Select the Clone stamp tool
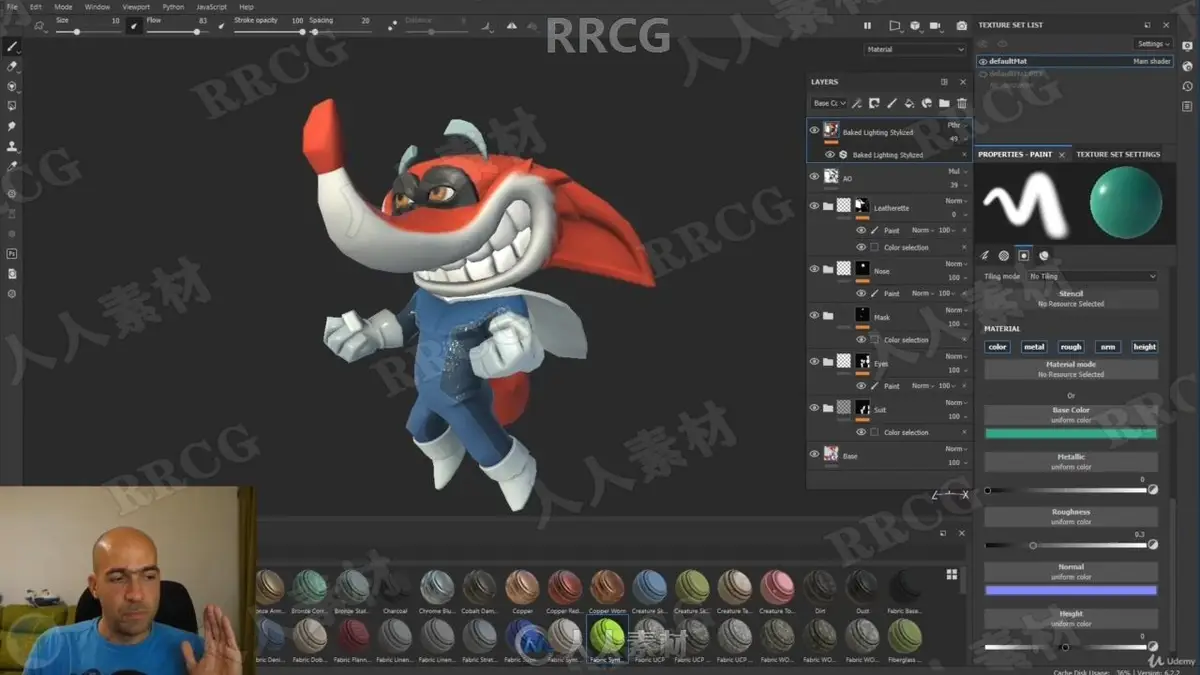 pyautogui.click(x=12, y=146)
